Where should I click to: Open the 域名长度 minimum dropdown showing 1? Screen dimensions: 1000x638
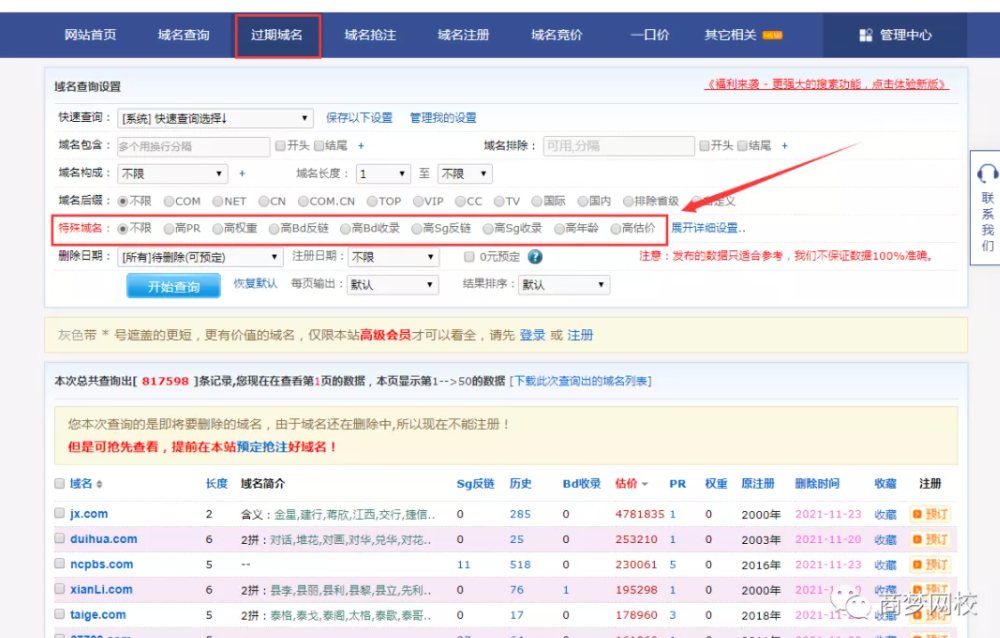click(x=382, y=174)
